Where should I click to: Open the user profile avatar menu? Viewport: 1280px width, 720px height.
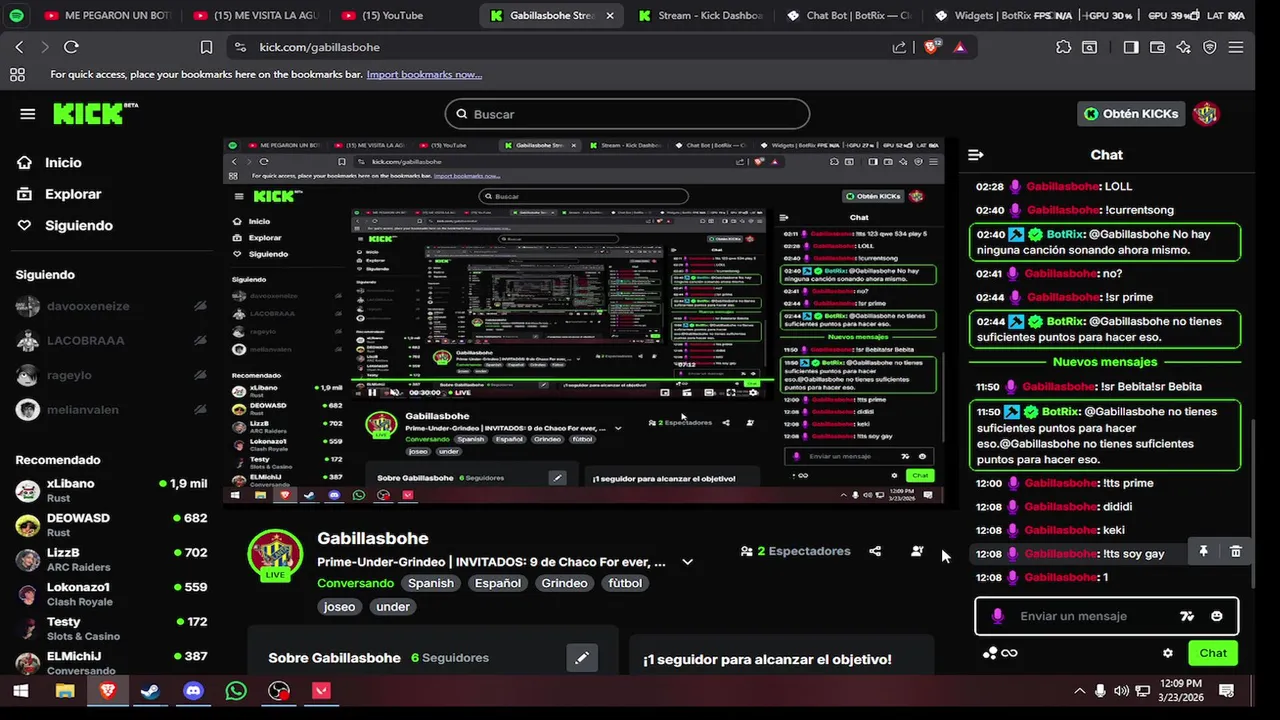tap(1206, 114)
